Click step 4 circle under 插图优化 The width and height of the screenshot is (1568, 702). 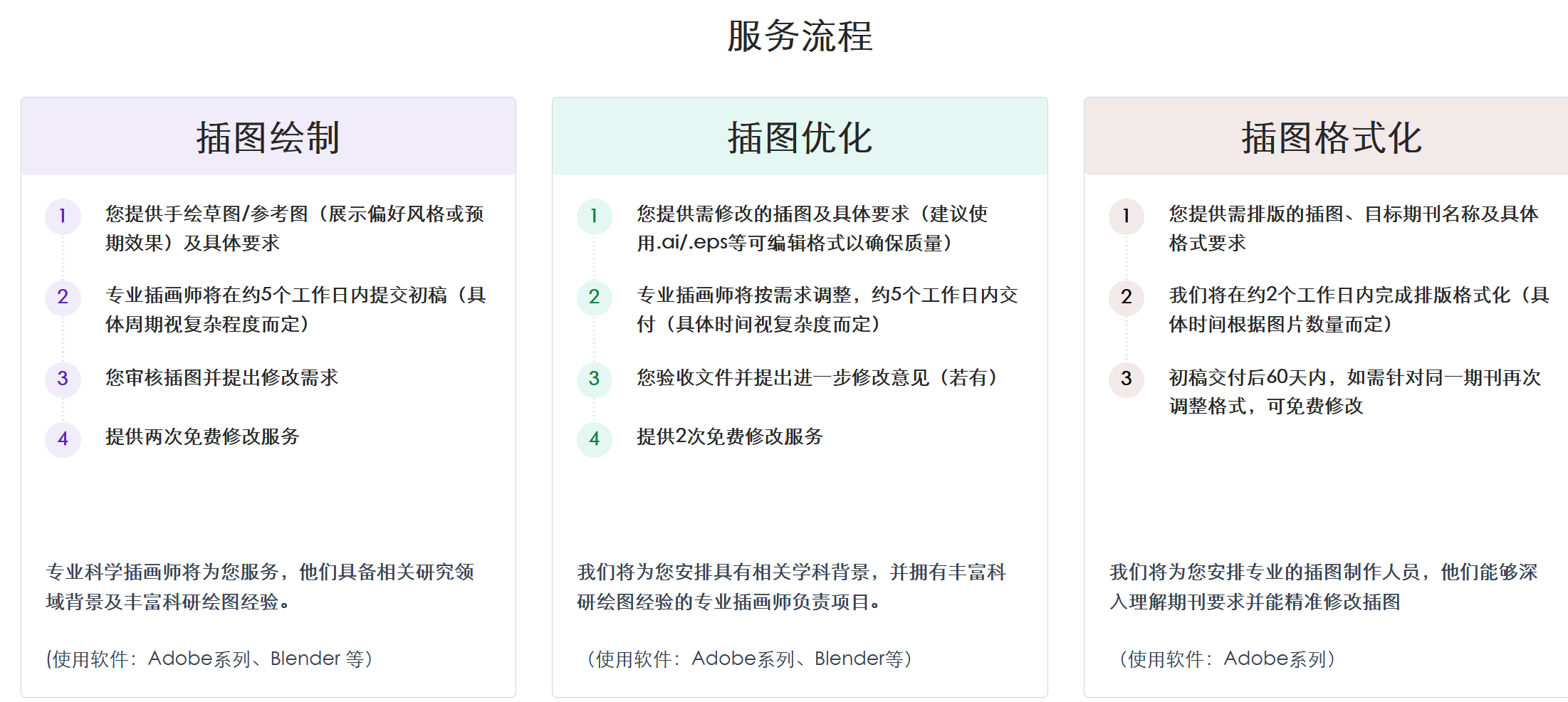coord(594,439)
